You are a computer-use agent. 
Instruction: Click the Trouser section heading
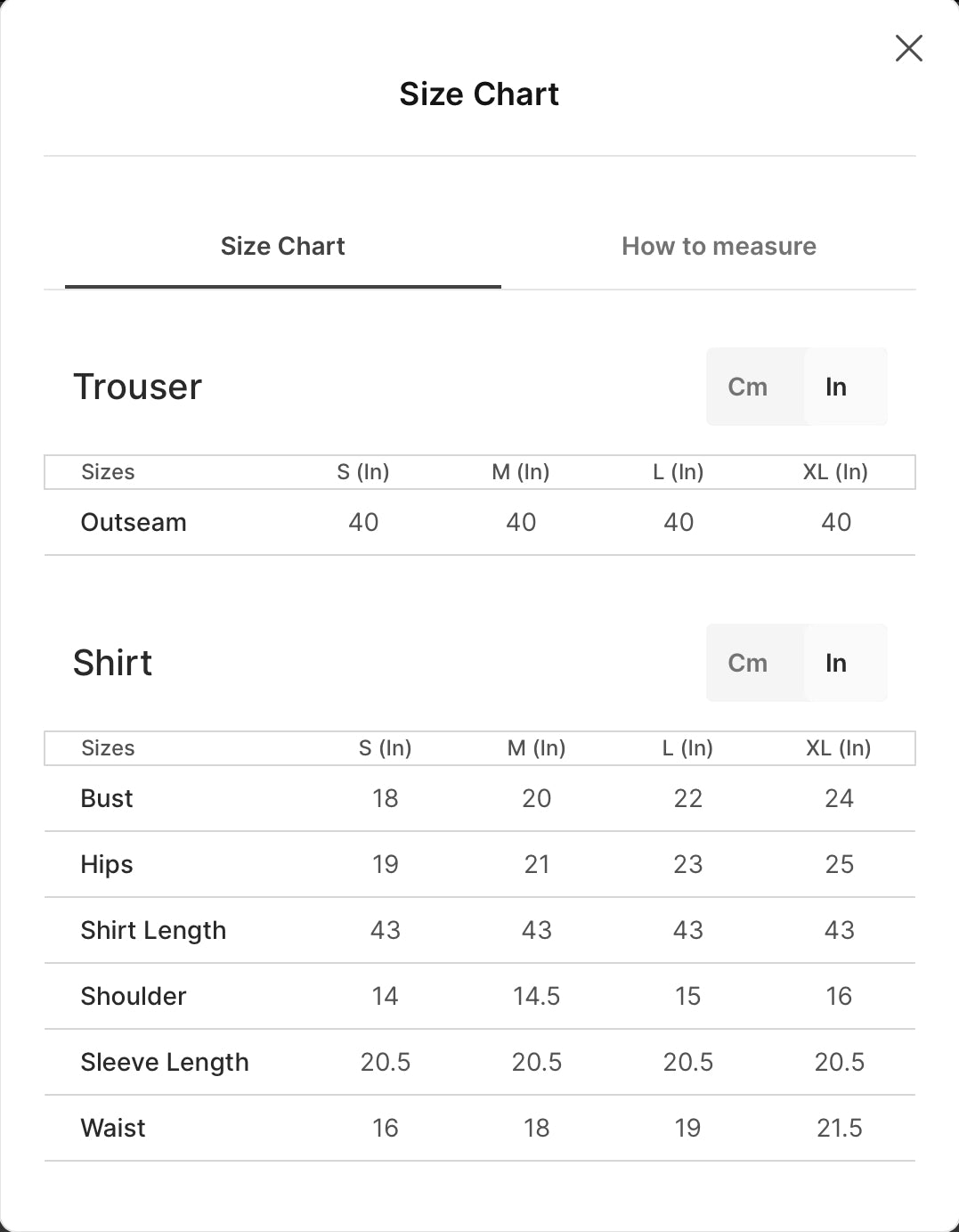pyautogui.click(x=138, y=387)
